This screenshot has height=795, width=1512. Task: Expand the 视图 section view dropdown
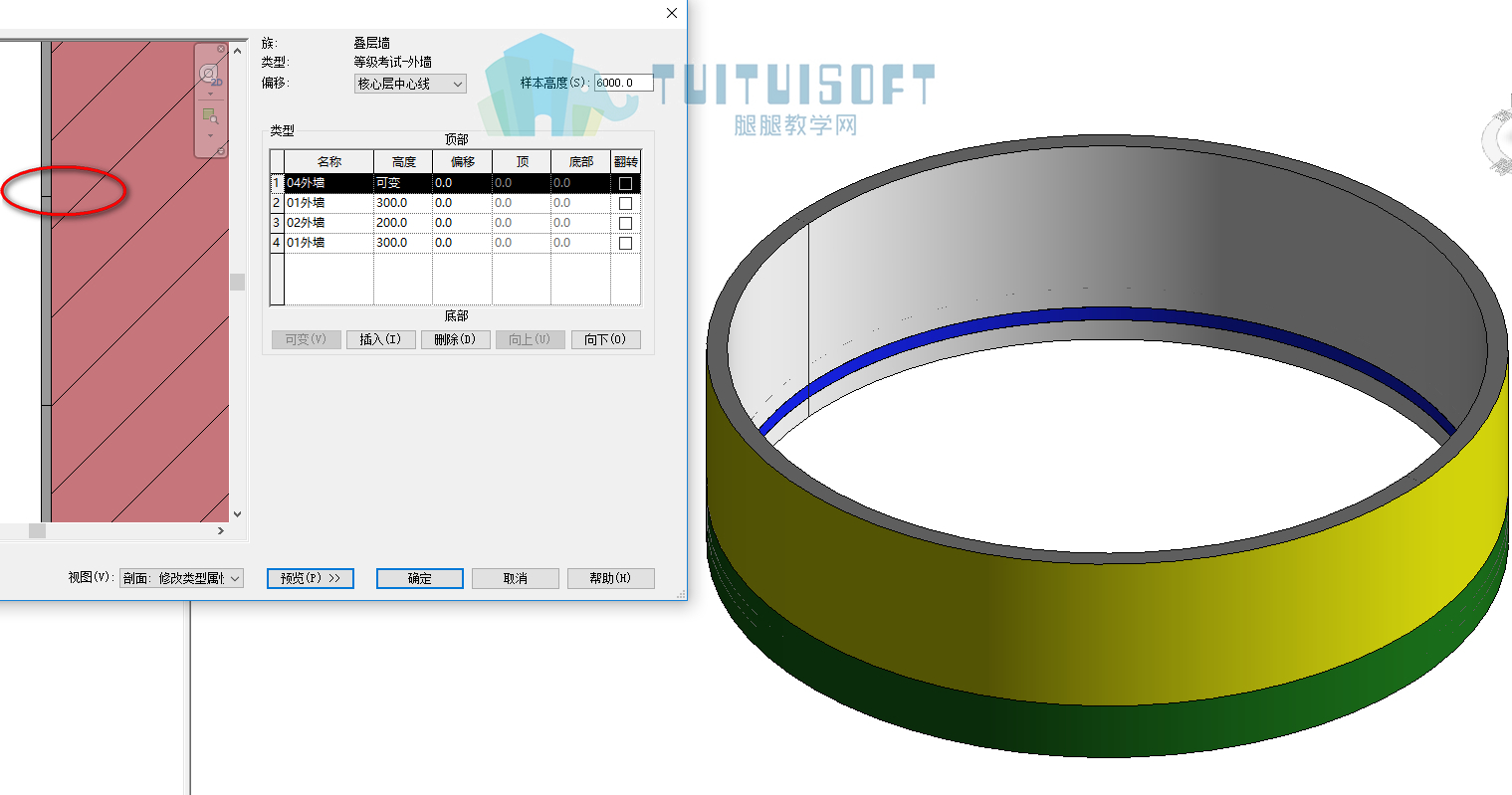[181, 578]
